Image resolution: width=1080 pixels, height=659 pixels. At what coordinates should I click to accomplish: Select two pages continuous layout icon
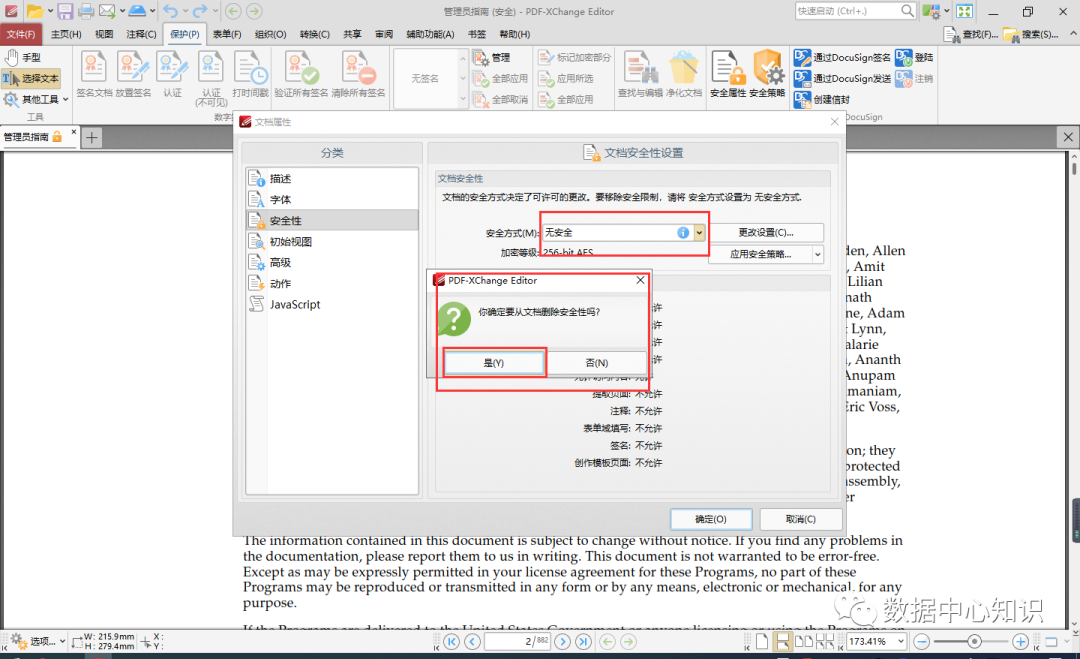[824, 642]
